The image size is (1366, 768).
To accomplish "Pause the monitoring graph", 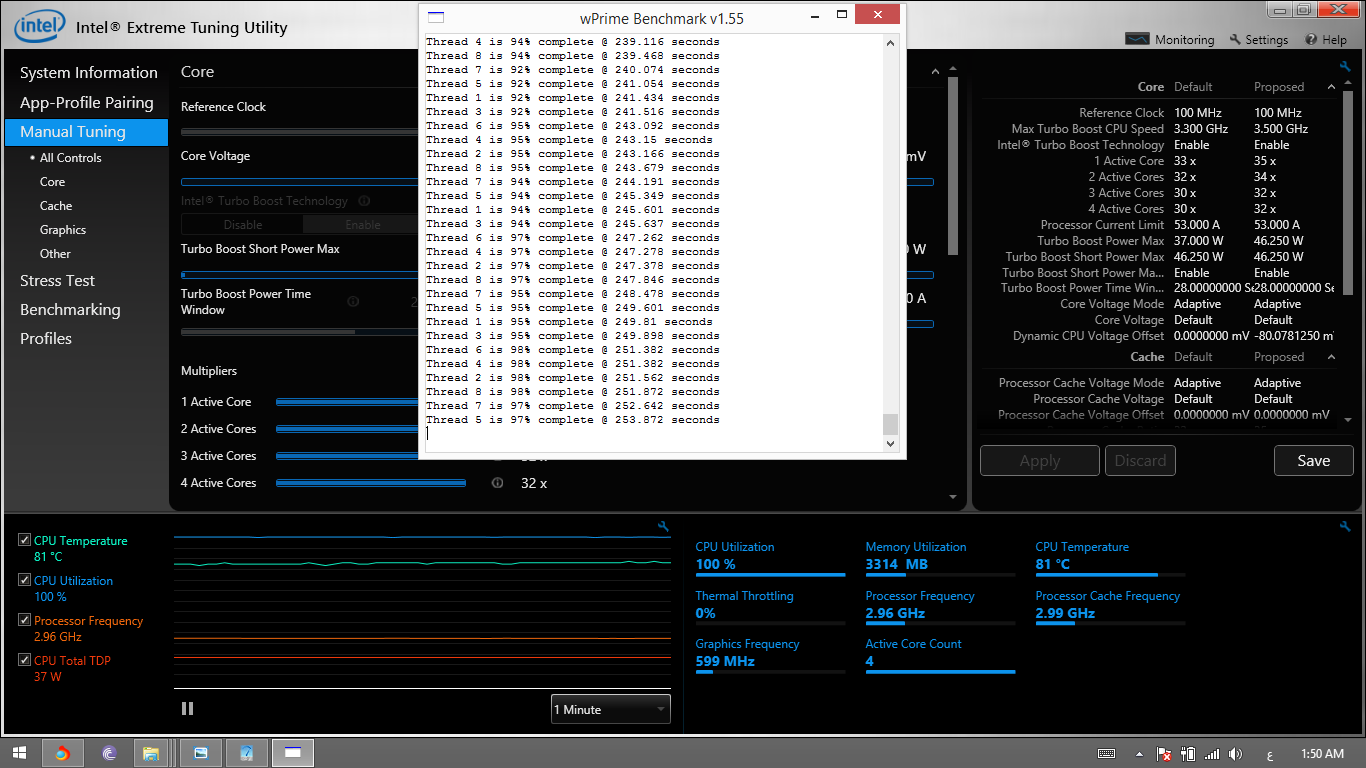I will tap(188, 709).
